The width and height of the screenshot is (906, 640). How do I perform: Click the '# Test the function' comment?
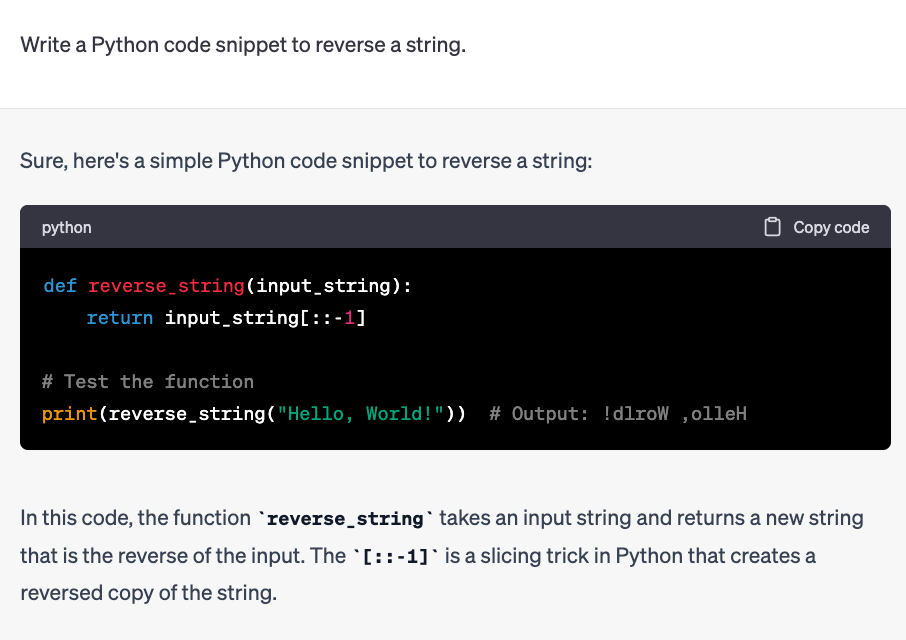(148, 382)
